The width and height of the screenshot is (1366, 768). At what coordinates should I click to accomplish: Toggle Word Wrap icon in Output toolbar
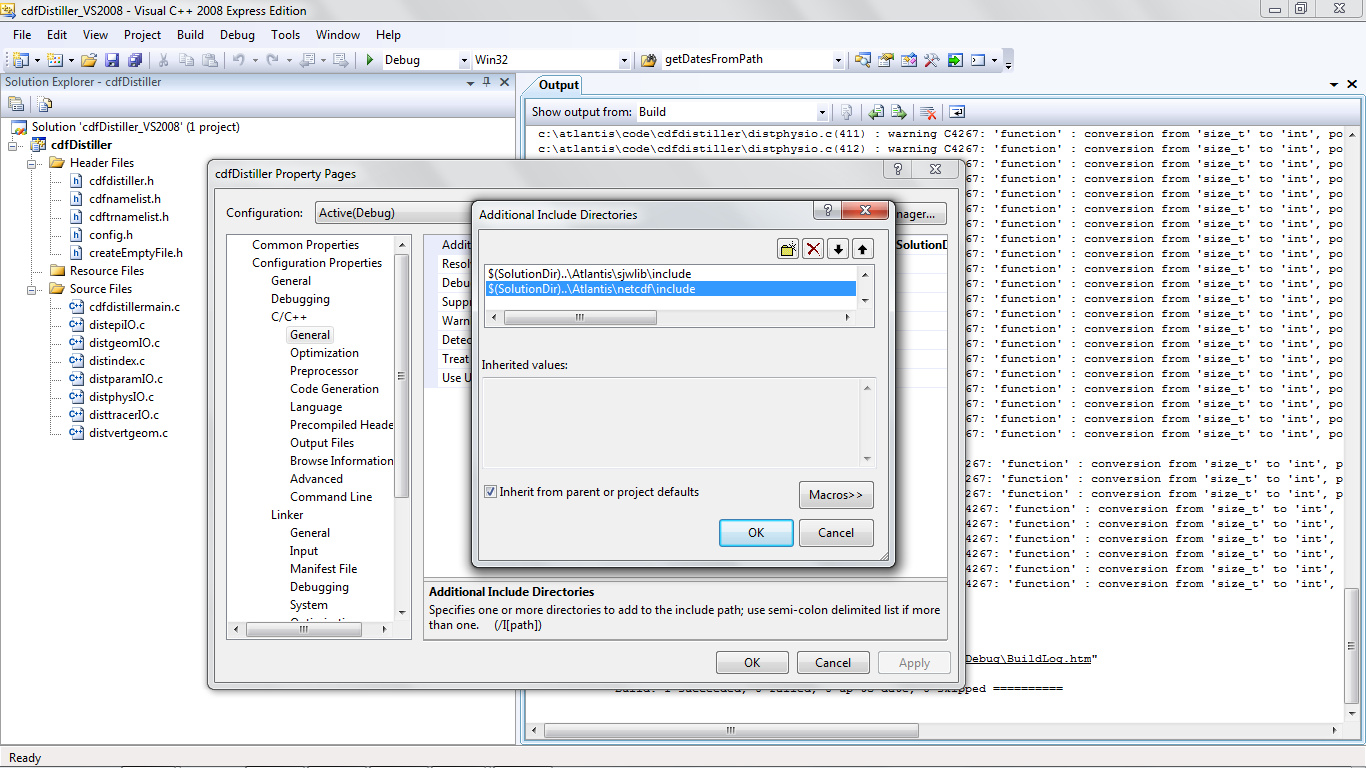957,112
